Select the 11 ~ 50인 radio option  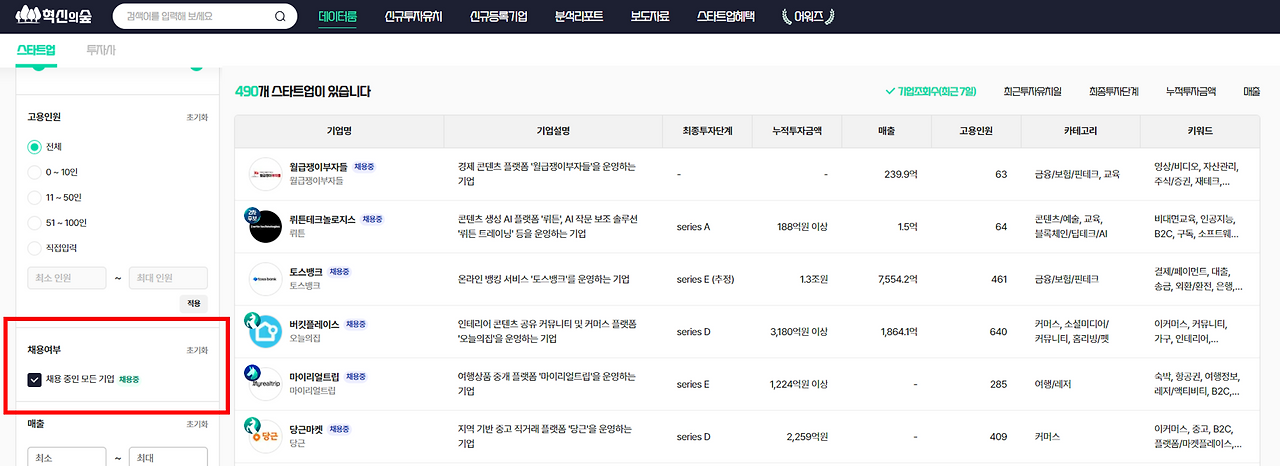click(x=35, y=197)
